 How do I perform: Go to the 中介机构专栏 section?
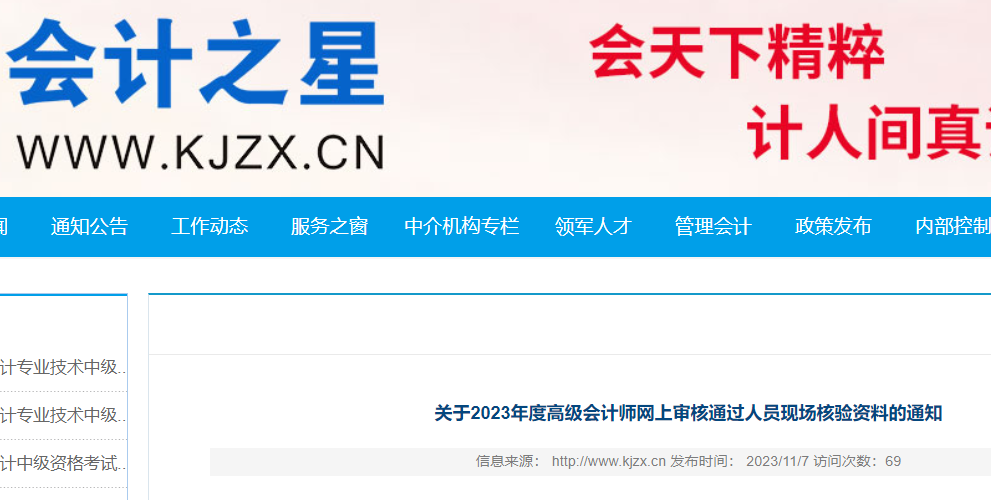(x=461, y=226)
